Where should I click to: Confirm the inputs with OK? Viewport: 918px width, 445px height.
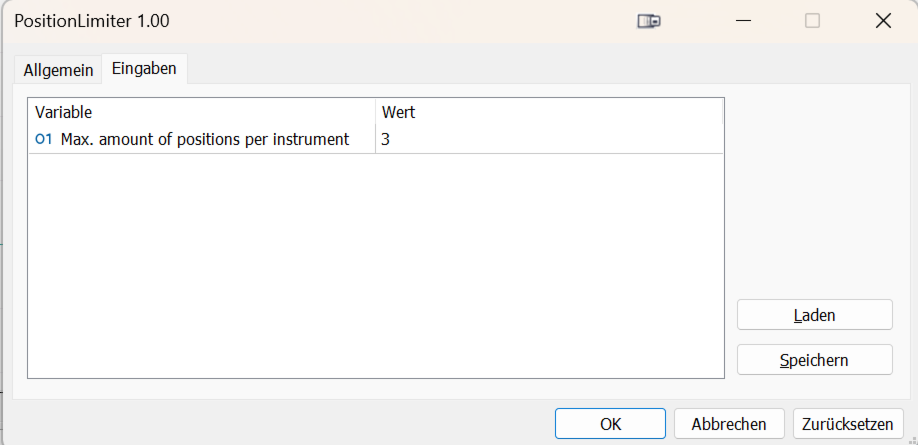(x=610, y=424)
